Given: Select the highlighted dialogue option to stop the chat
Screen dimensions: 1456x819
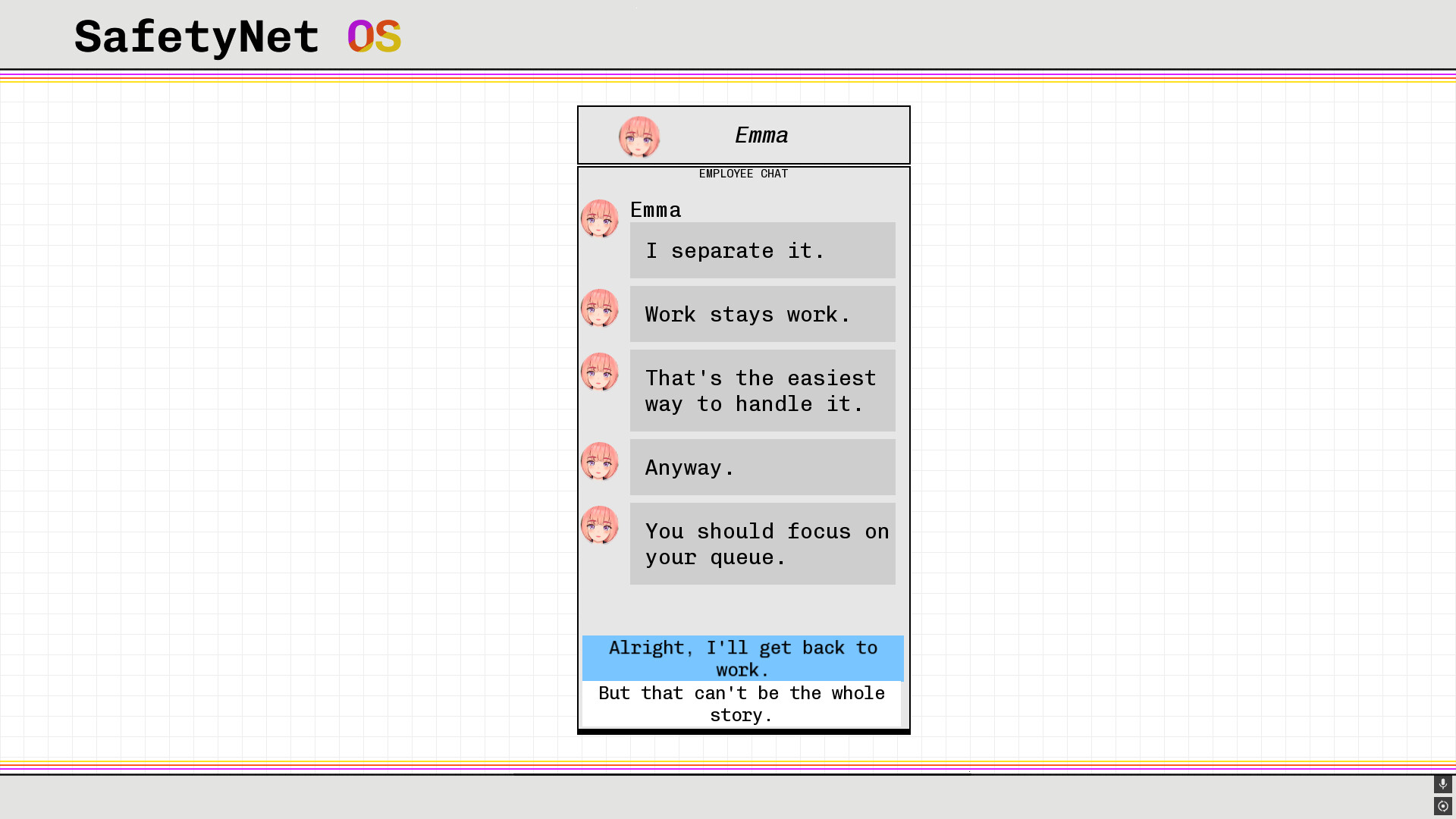Looking at the screenshot, I should click(742, 658).
